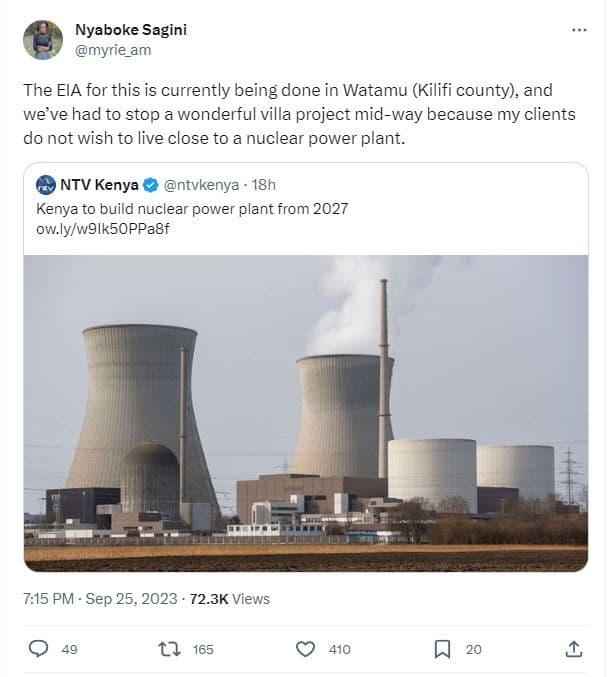The height and width of the screenshot is (677, 611).
Task: Click the 410 likes count
Action: point(340,649)
